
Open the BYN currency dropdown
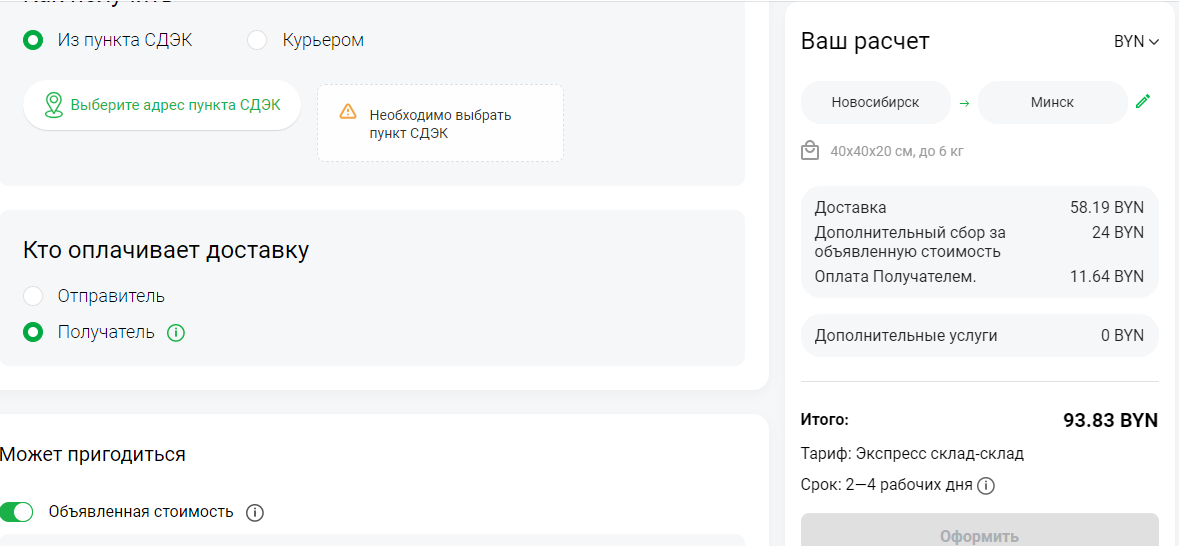(x=1136, y=42)
